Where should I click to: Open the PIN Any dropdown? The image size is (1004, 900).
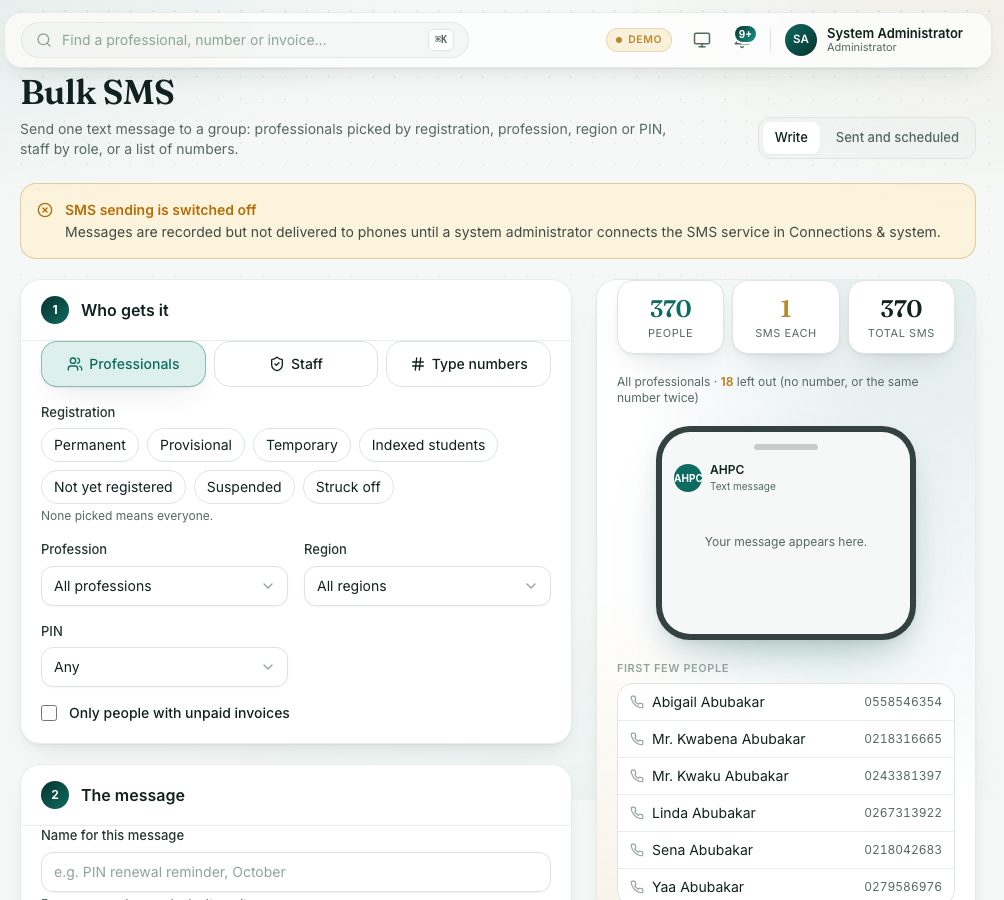click(165, 667)
